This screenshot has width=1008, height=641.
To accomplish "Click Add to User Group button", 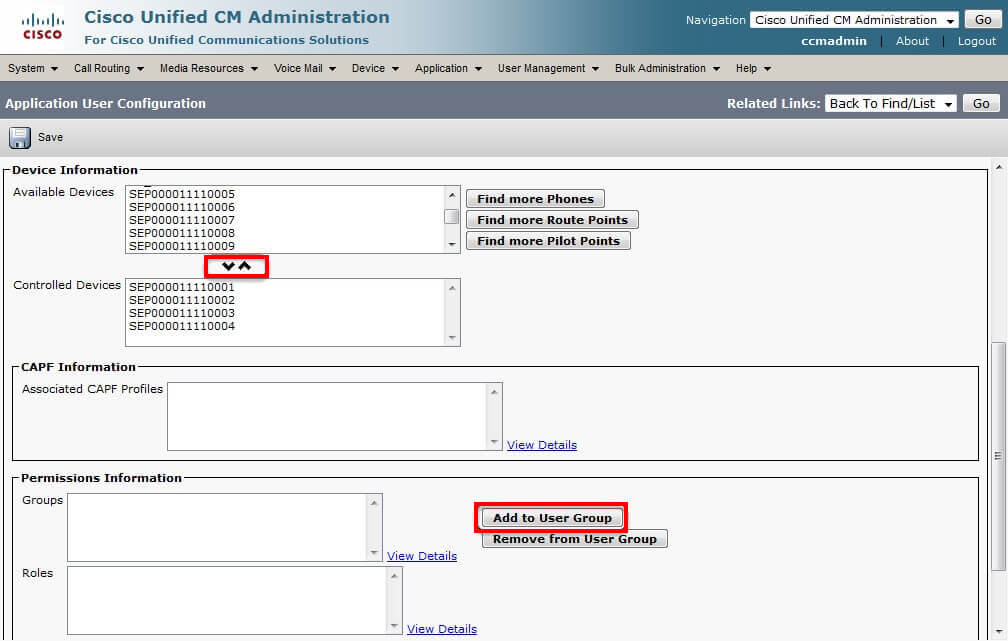I will (552, 518).
